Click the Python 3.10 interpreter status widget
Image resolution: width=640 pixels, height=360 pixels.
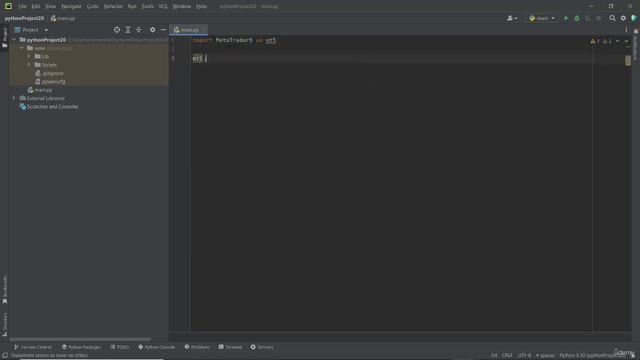(x=592, y=356)
